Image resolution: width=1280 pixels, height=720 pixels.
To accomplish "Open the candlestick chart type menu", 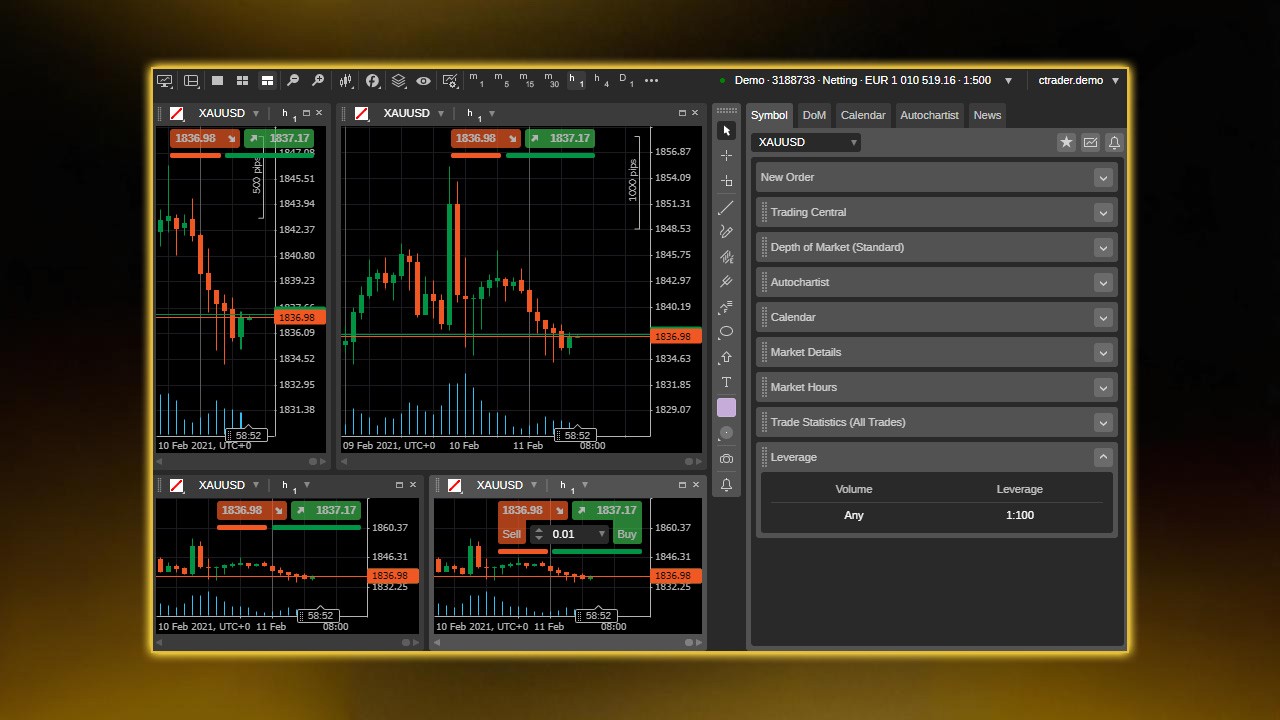I will [x=347, y=81].
